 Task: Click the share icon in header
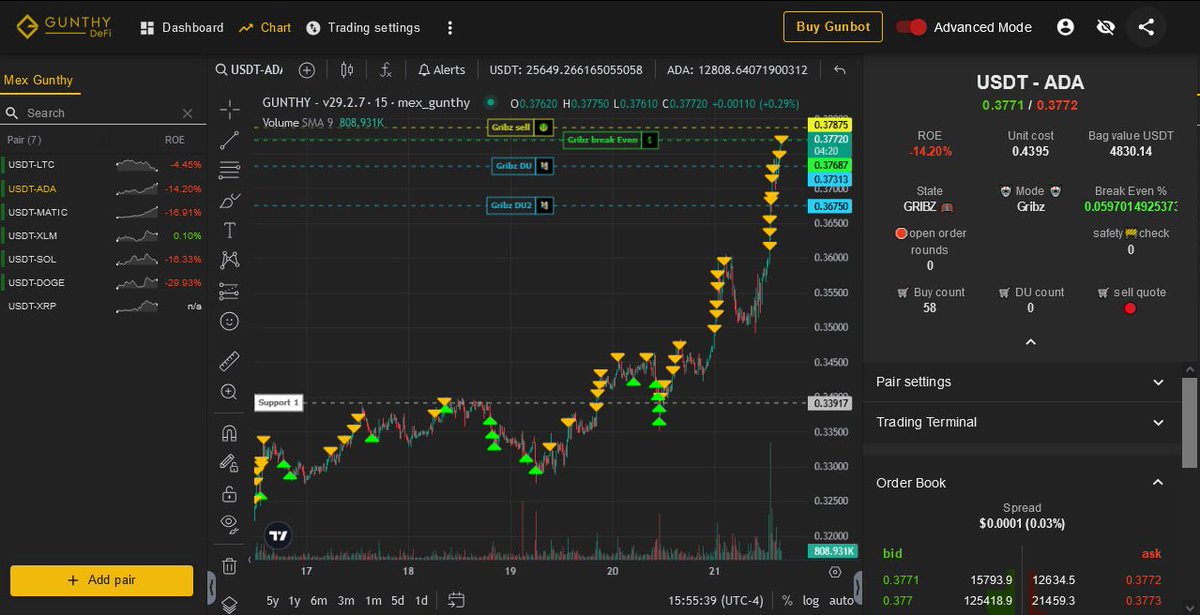[1146, 27]
